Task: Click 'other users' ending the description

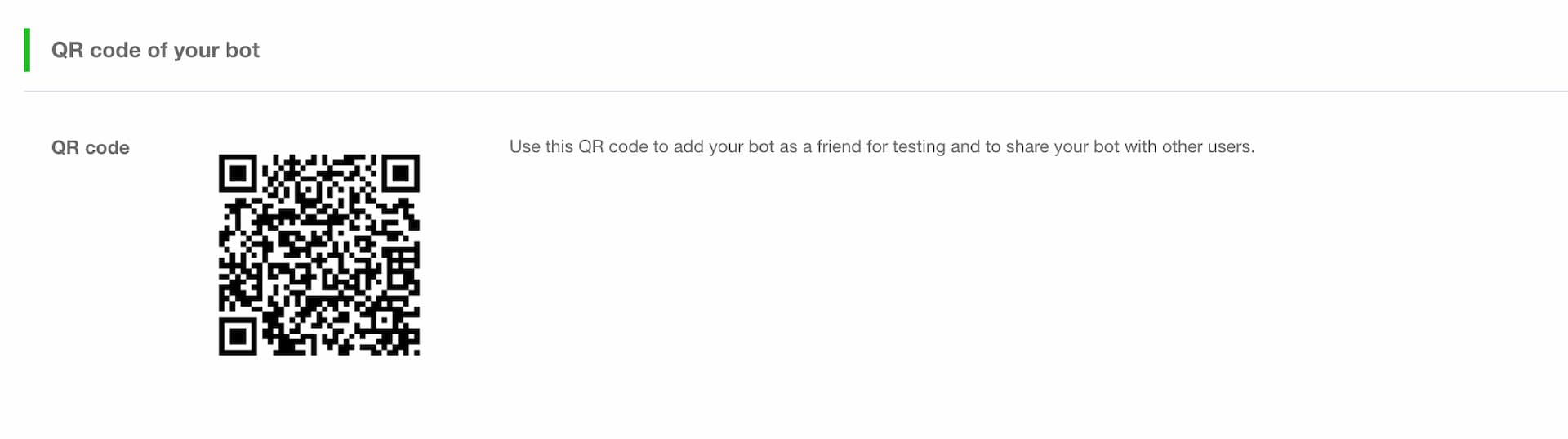Action: pos(1208,147)
